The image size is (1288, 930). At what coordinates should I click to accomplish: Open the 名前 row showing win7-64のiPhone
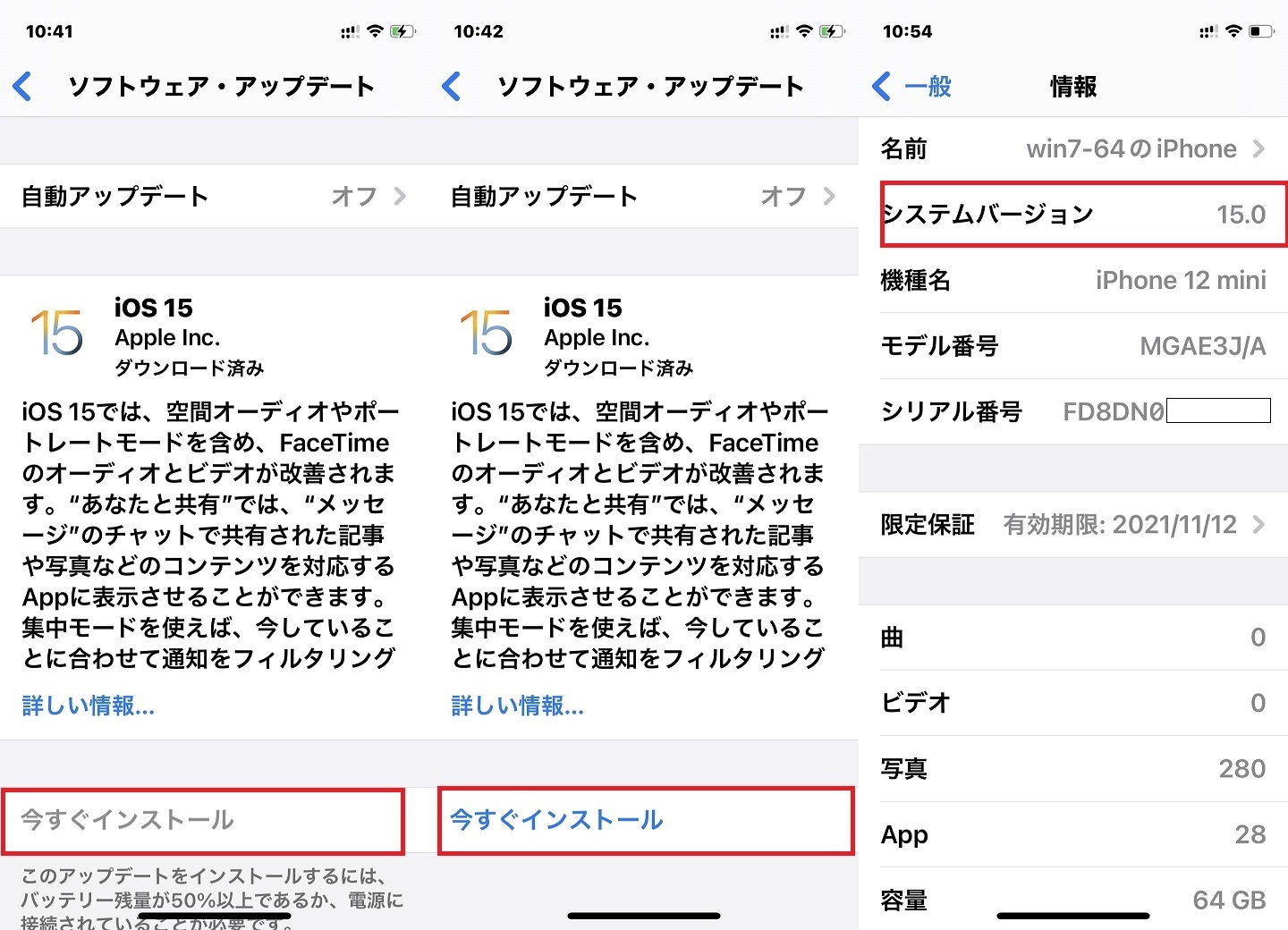(1072, 148)
